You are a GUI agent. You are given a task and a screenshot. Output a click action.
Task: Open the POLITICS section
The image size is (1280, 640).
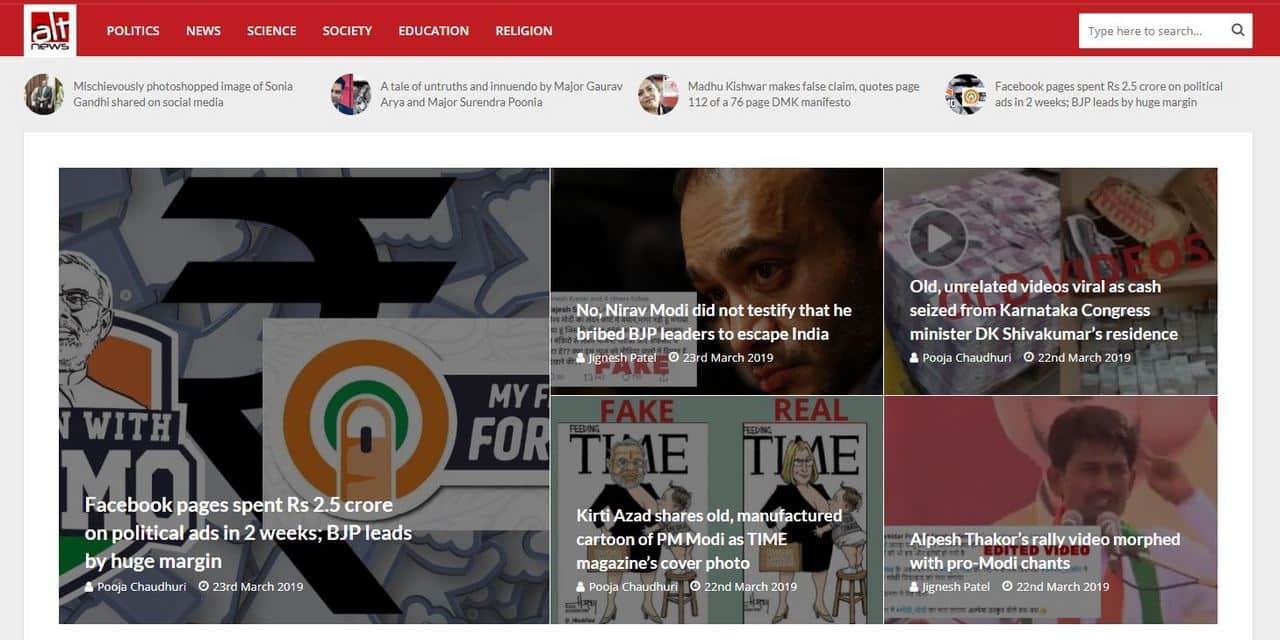pos(132,31)
